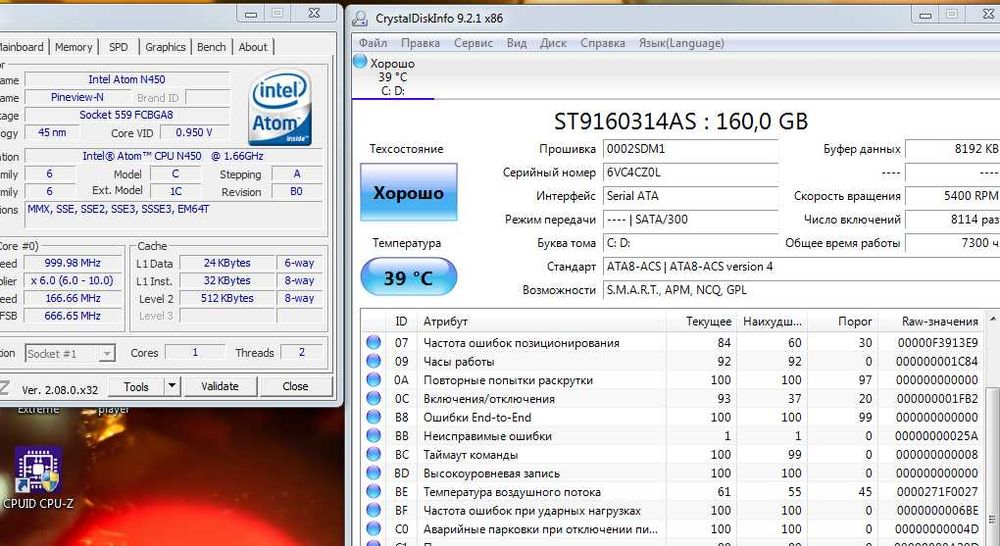The image size is (1000, 546).
Task: Click the Порог column header
Action: click(x=843, y=321)
